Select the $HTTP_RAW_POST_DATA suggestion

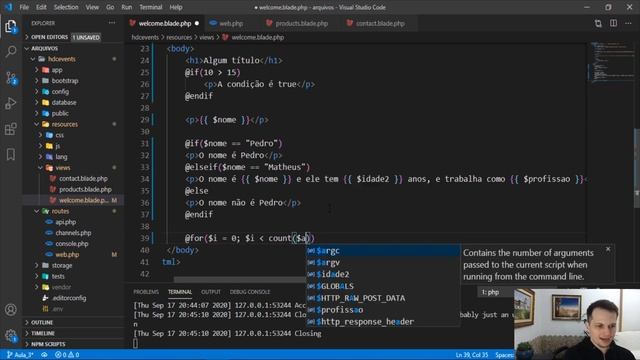[383, 298]
